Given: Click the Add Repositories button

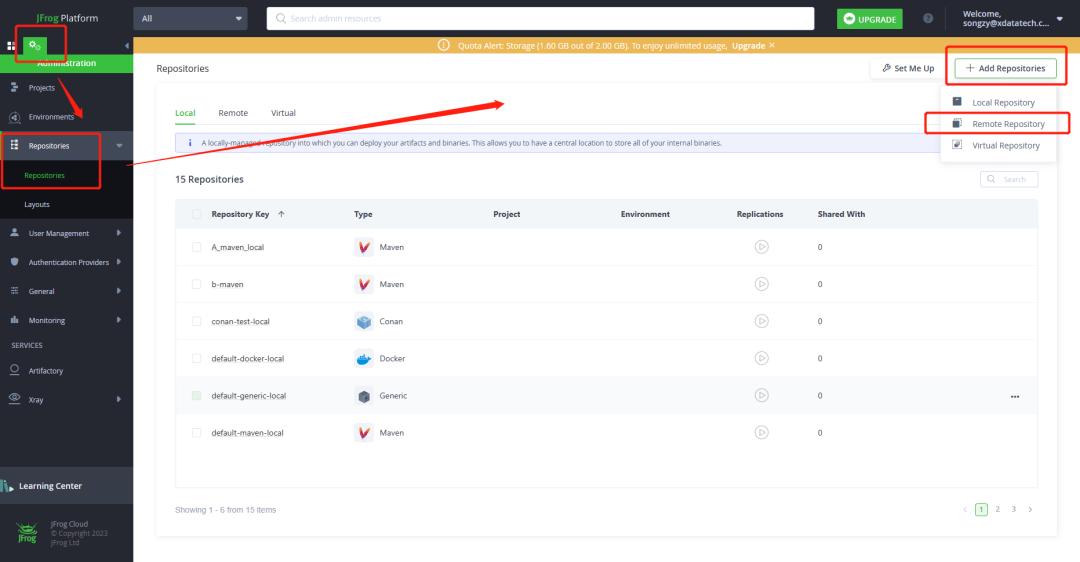Looking at the screenshot, I should click(1005, 68).
